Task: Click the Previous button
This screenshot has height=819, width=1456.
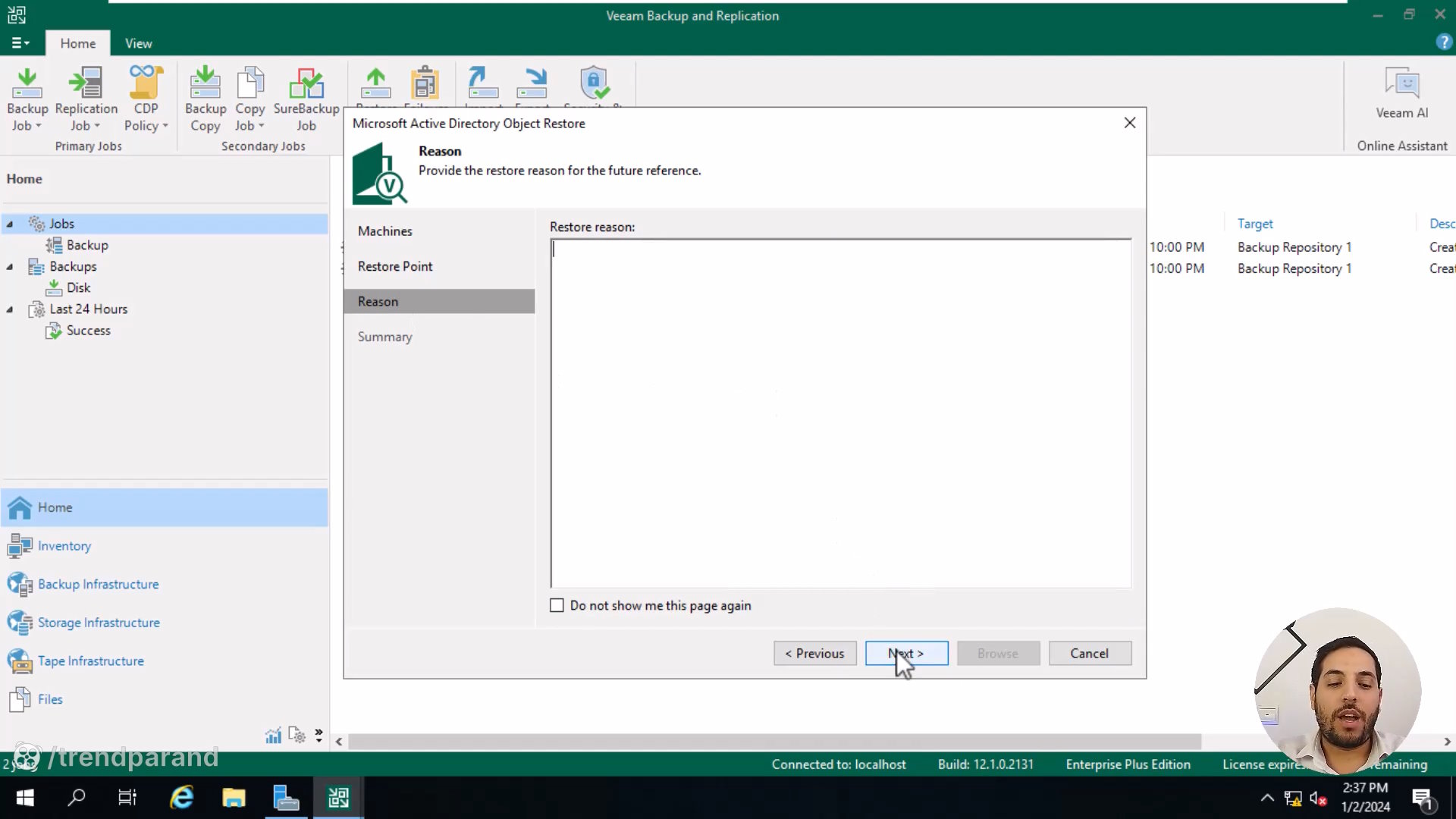Action: click(814, 654)
